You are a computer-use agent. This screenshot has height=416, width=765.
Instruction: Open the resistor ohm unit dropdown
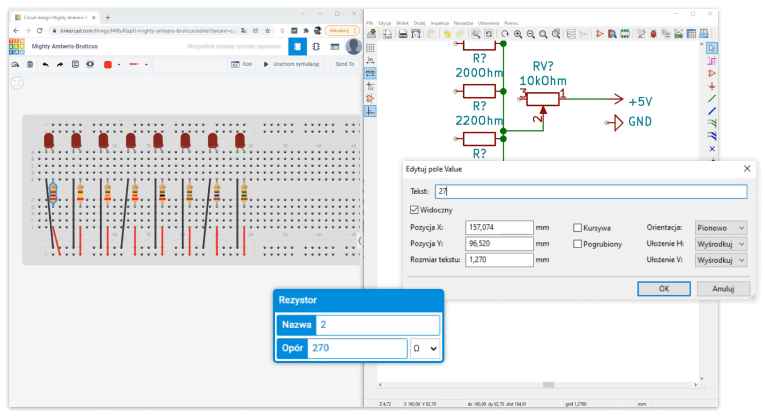(x=425, y=348)
